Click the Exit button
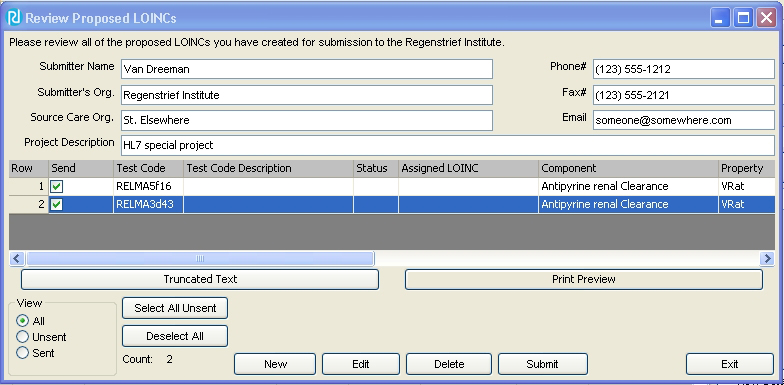The image size is (784, 385). coord(730,364)
